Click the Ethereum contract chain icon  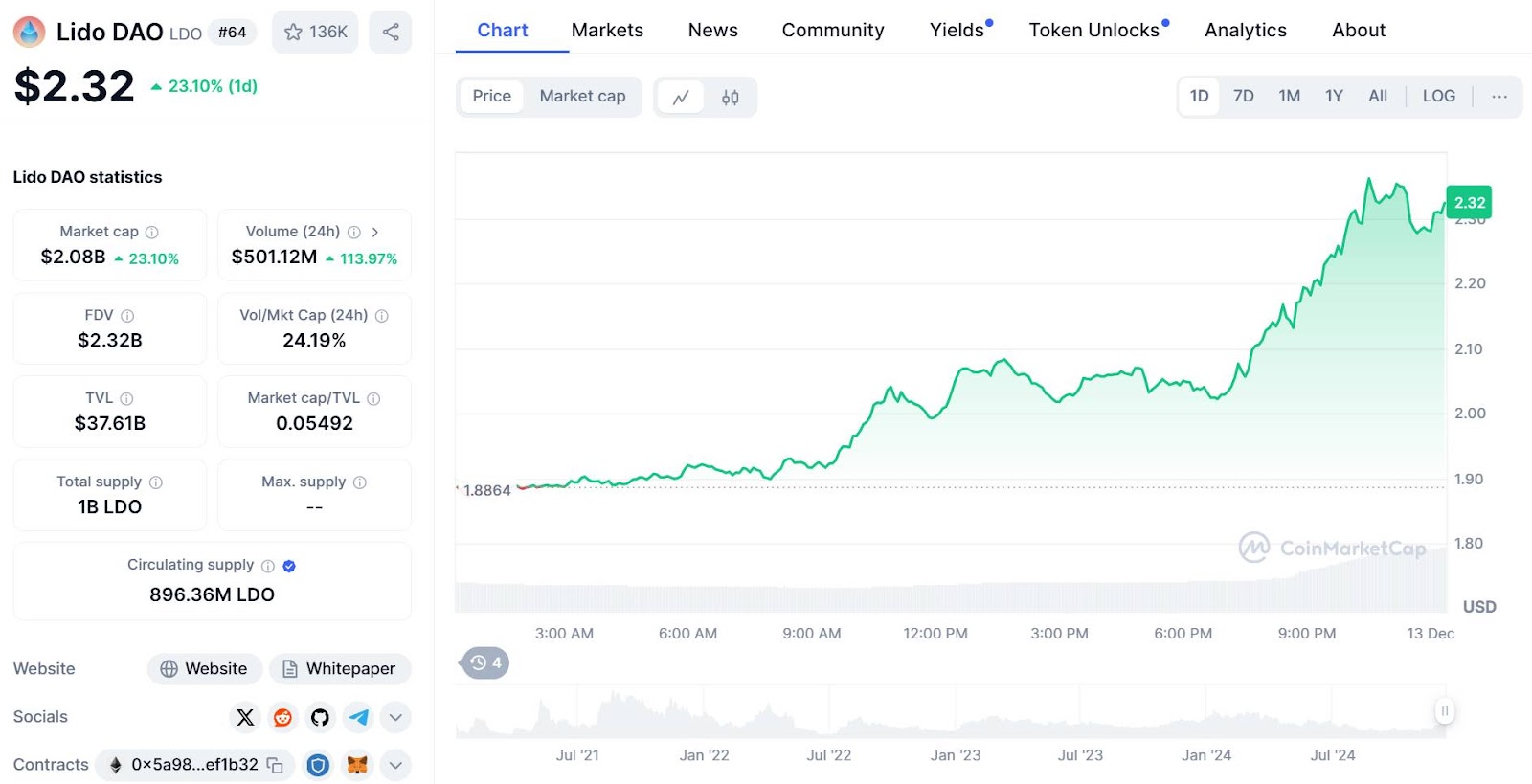(116, 765)
